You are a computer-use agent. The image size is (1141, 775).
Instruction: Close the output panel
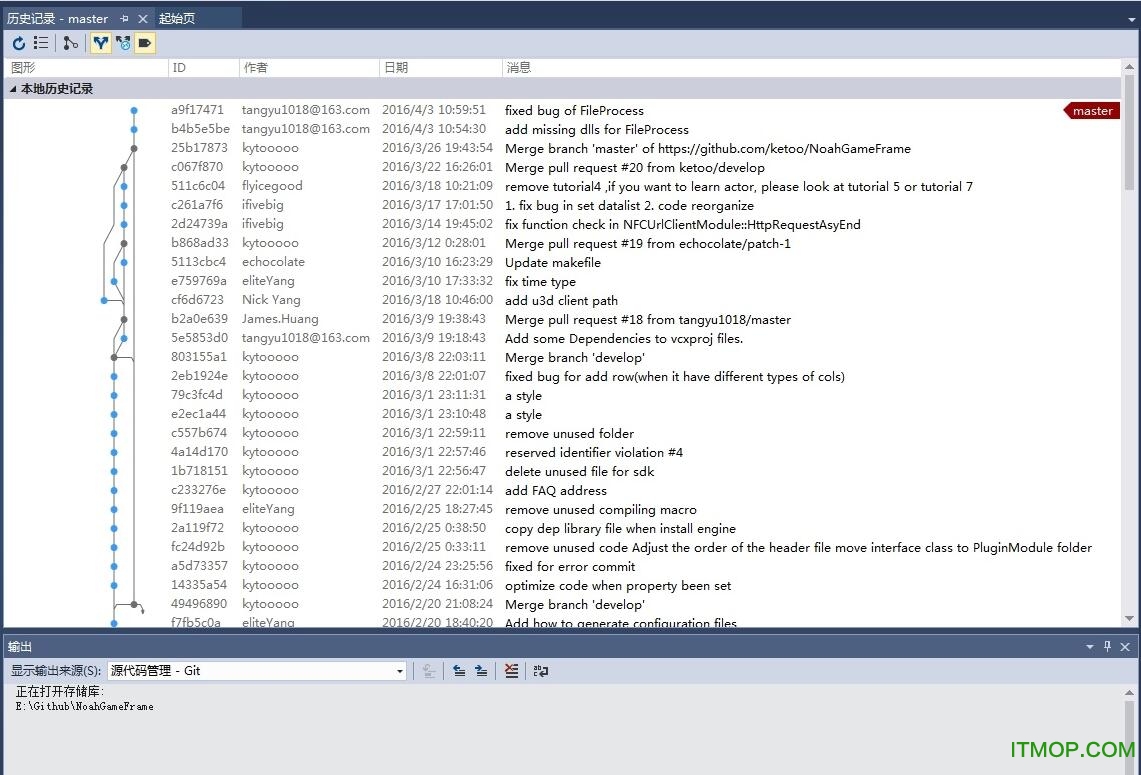1125,646
